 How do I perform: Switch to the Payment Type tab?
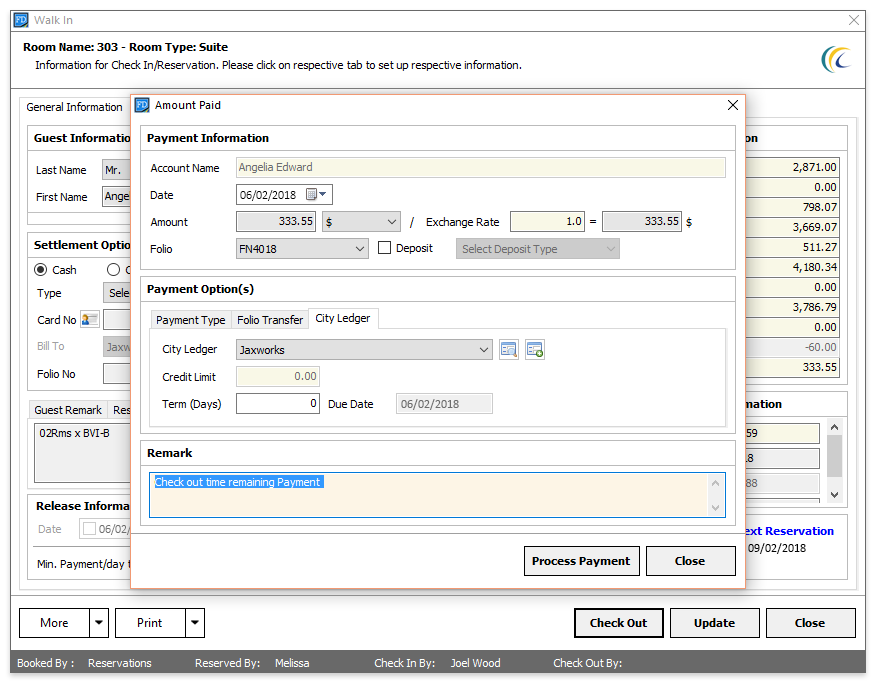point(191,319)
